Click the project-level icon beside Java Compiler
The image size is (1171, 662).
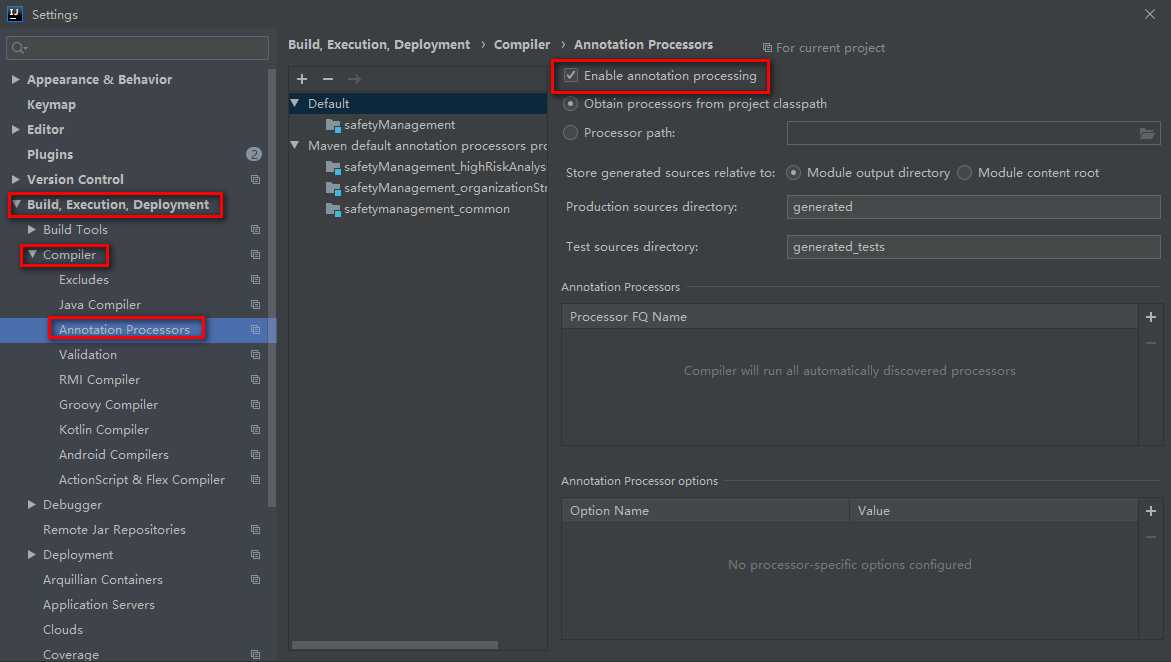tap(255, 305)
